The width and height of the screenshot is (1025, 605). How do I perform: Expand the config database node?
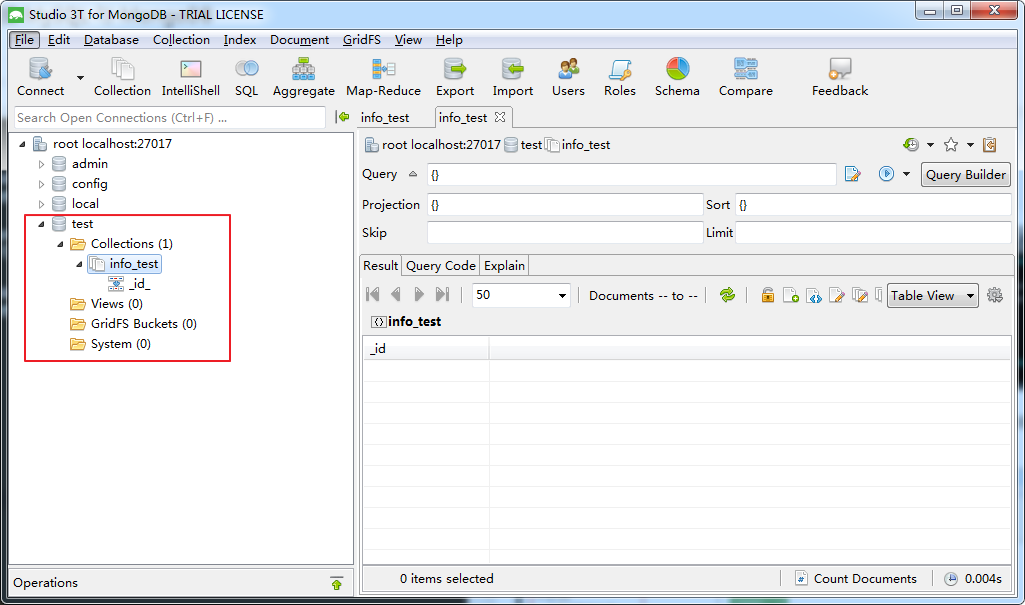(41, 184)
